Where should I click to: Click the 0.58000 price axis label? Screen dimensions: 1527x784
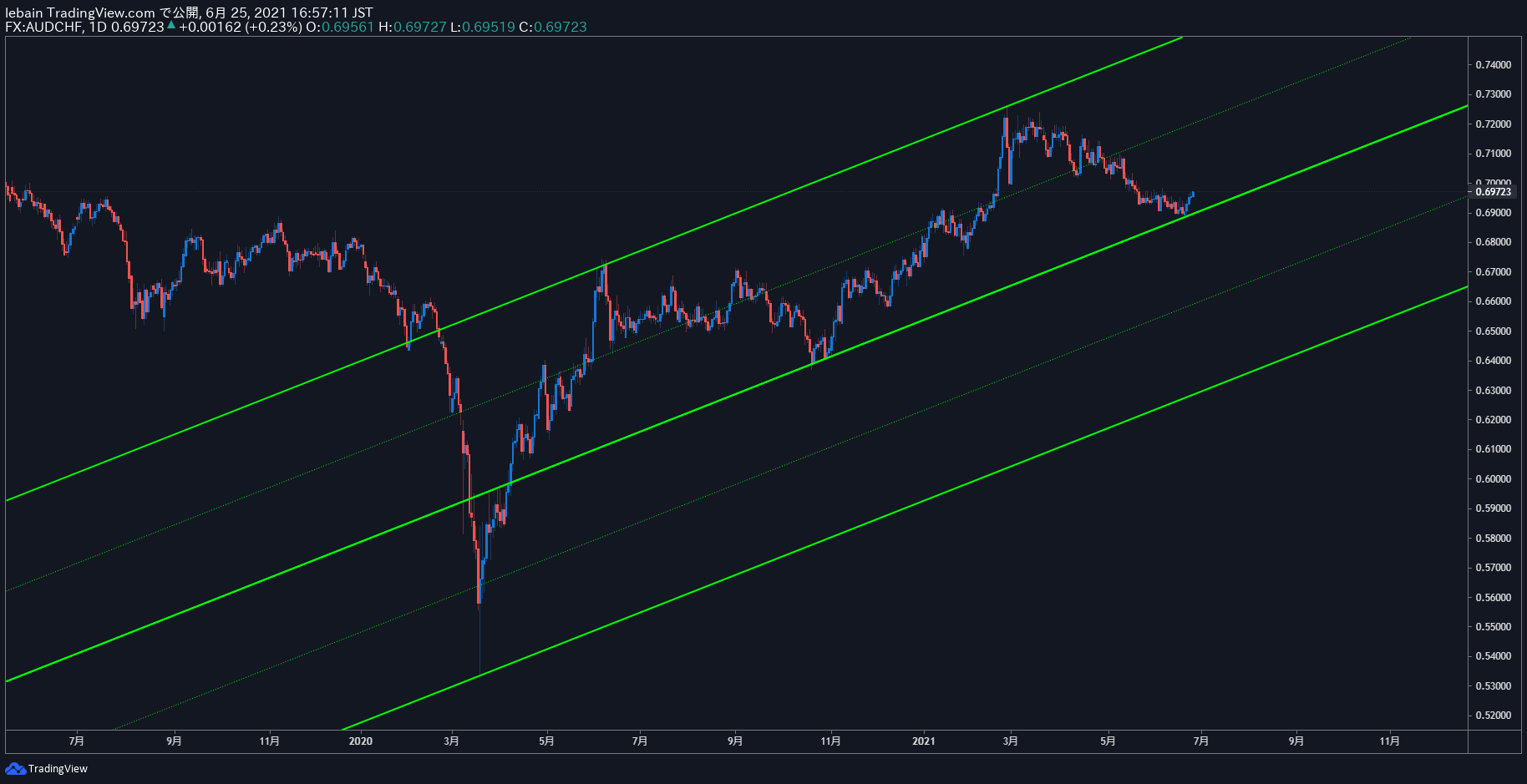(x=1494, y=539)
